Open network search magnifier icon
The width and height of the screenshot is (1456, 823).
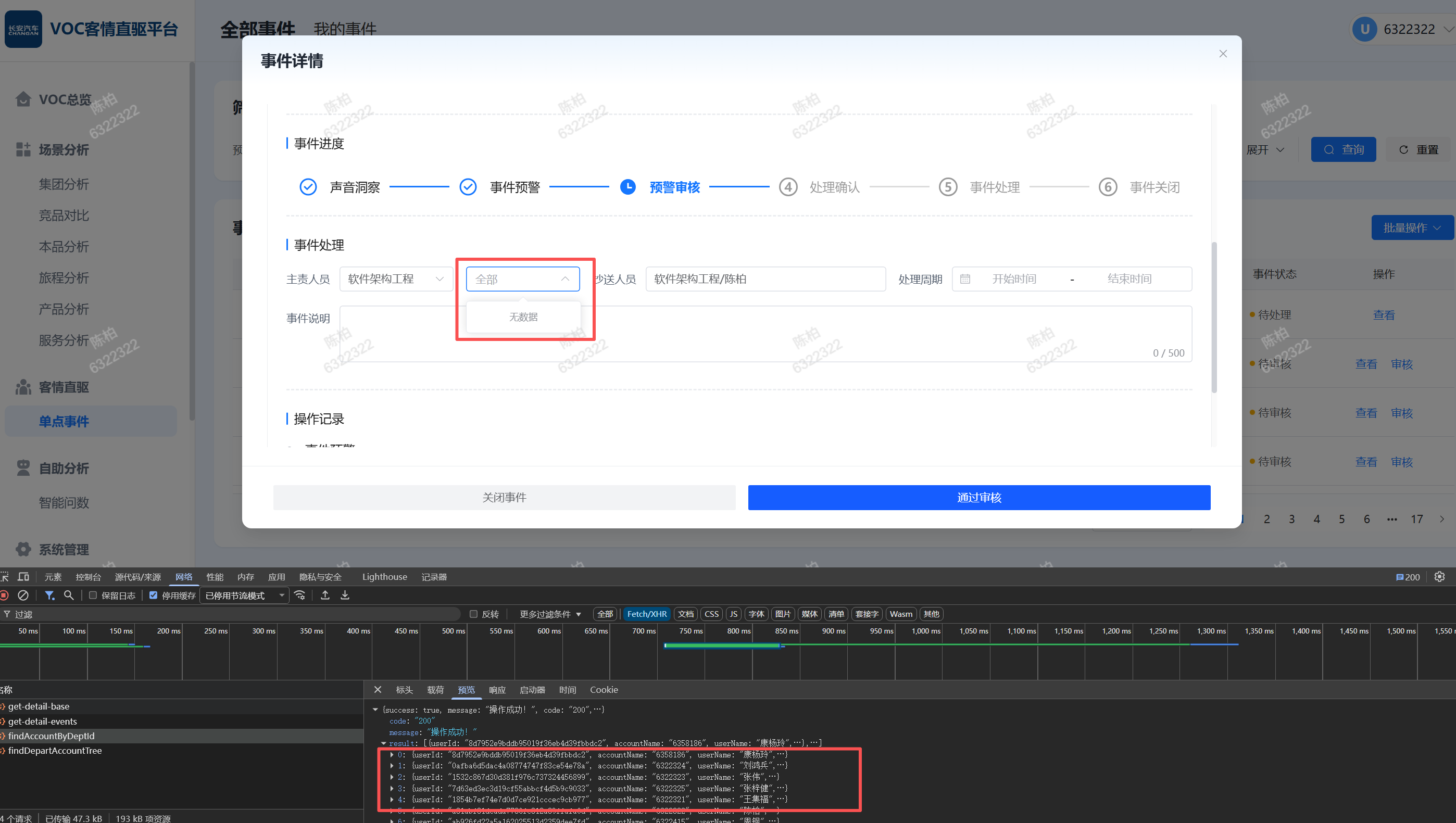click(69, 595)
